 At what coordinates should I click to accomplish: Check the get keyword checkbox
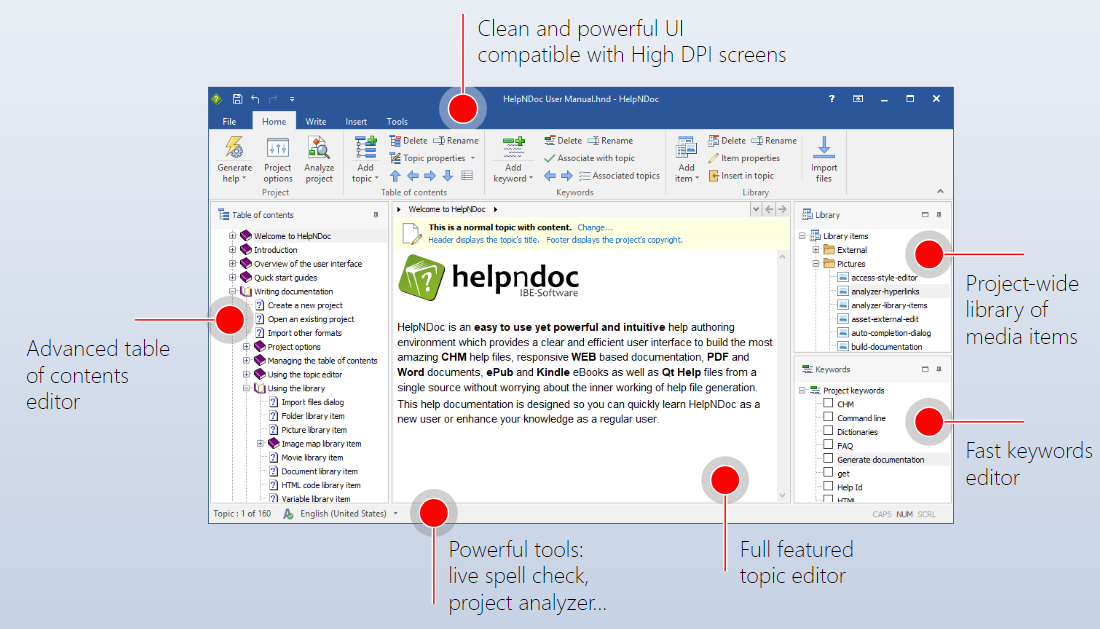click(x=829, y=472)
